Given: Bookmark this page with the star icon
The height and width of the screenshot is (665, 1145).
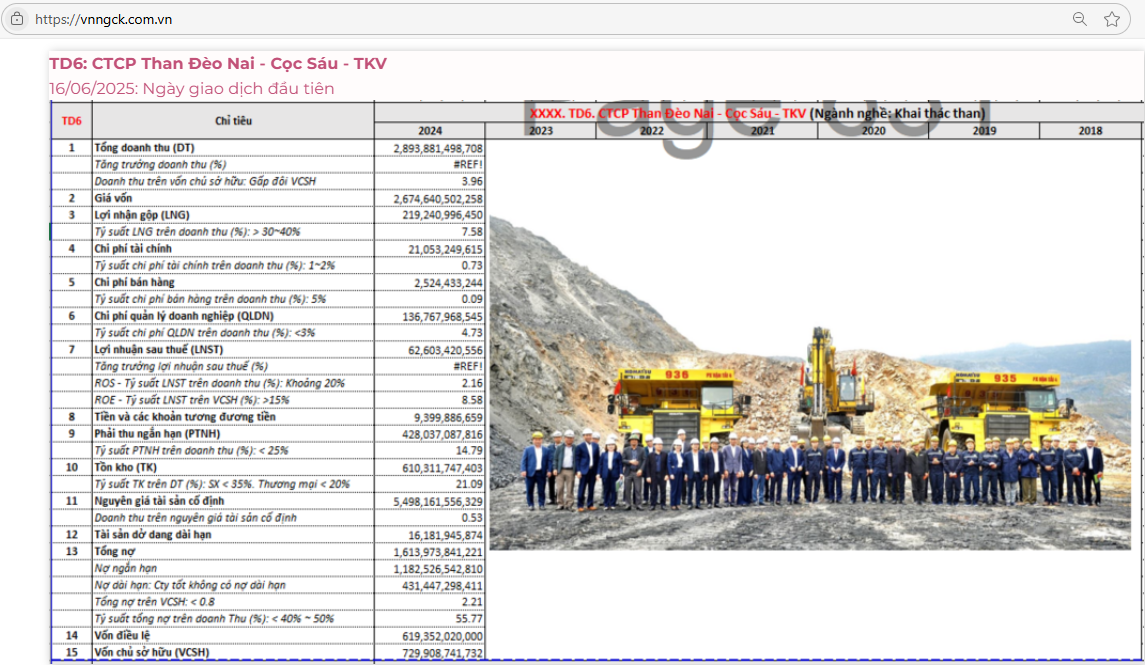Looking at the screenshot, I should [x=1111, y=19].
